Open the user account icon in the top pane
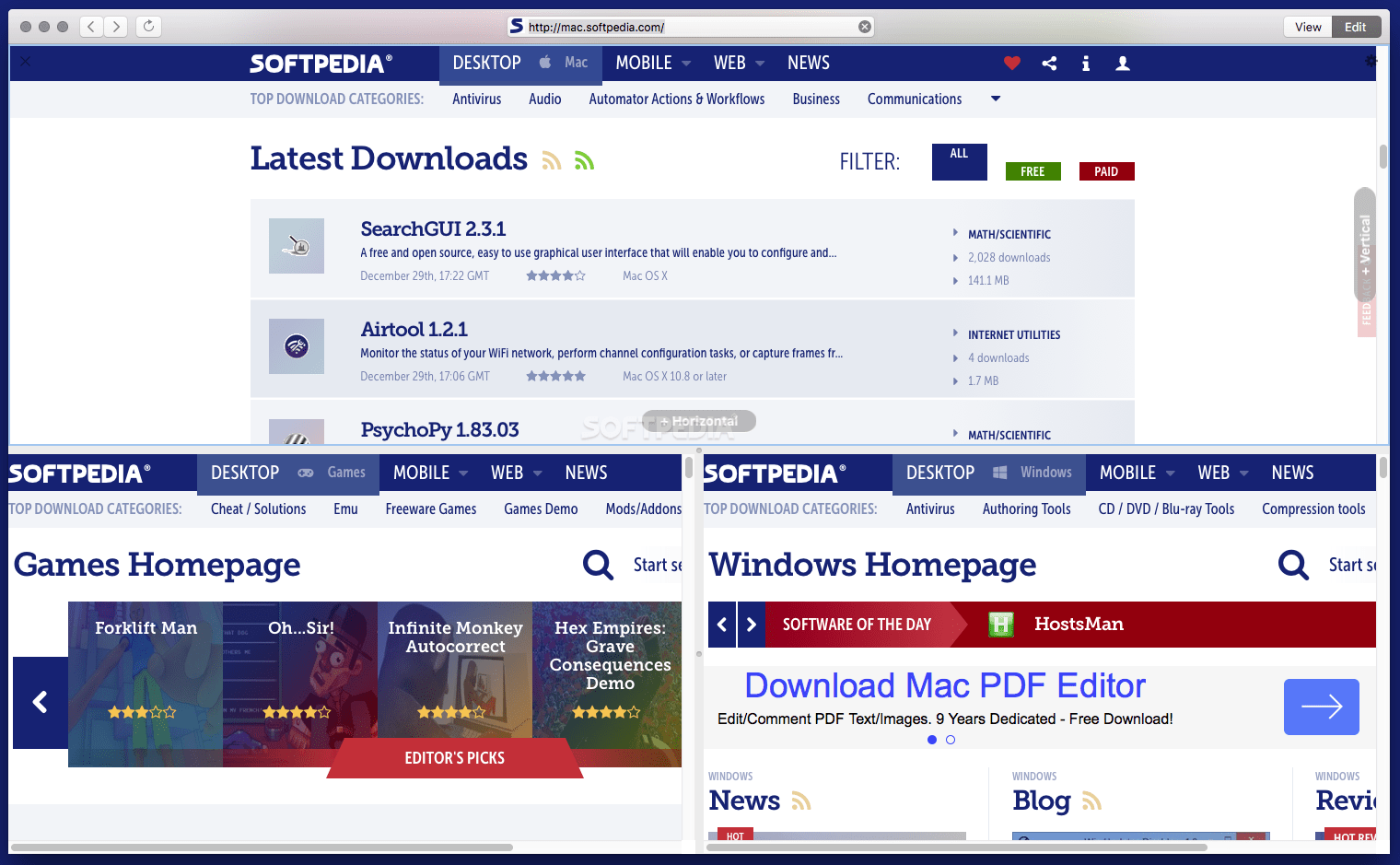Screen dimensions: 1400x865 tap(1123, 63)
